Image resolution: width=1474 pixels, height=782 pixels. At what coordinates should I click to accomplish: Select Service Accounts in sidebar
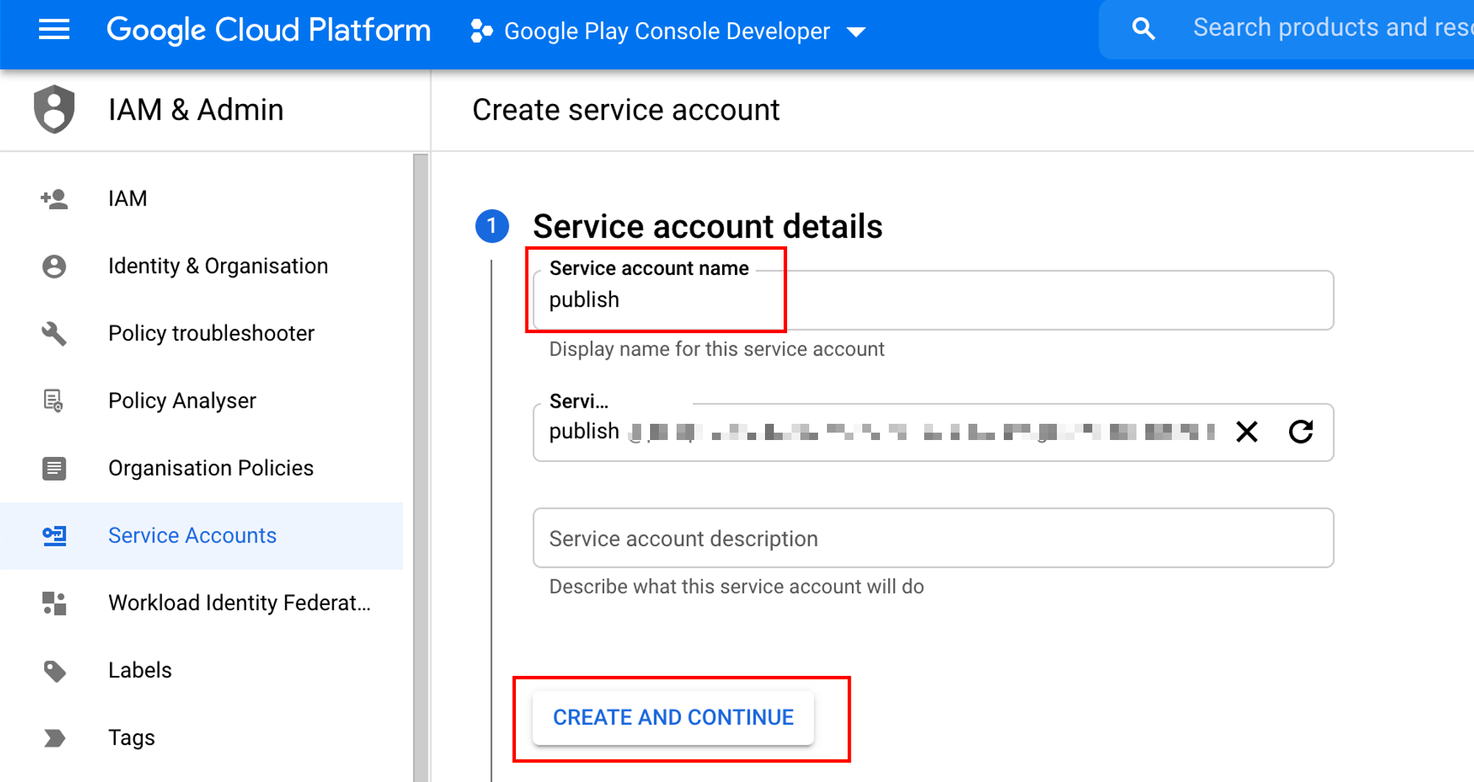point(192,536)
